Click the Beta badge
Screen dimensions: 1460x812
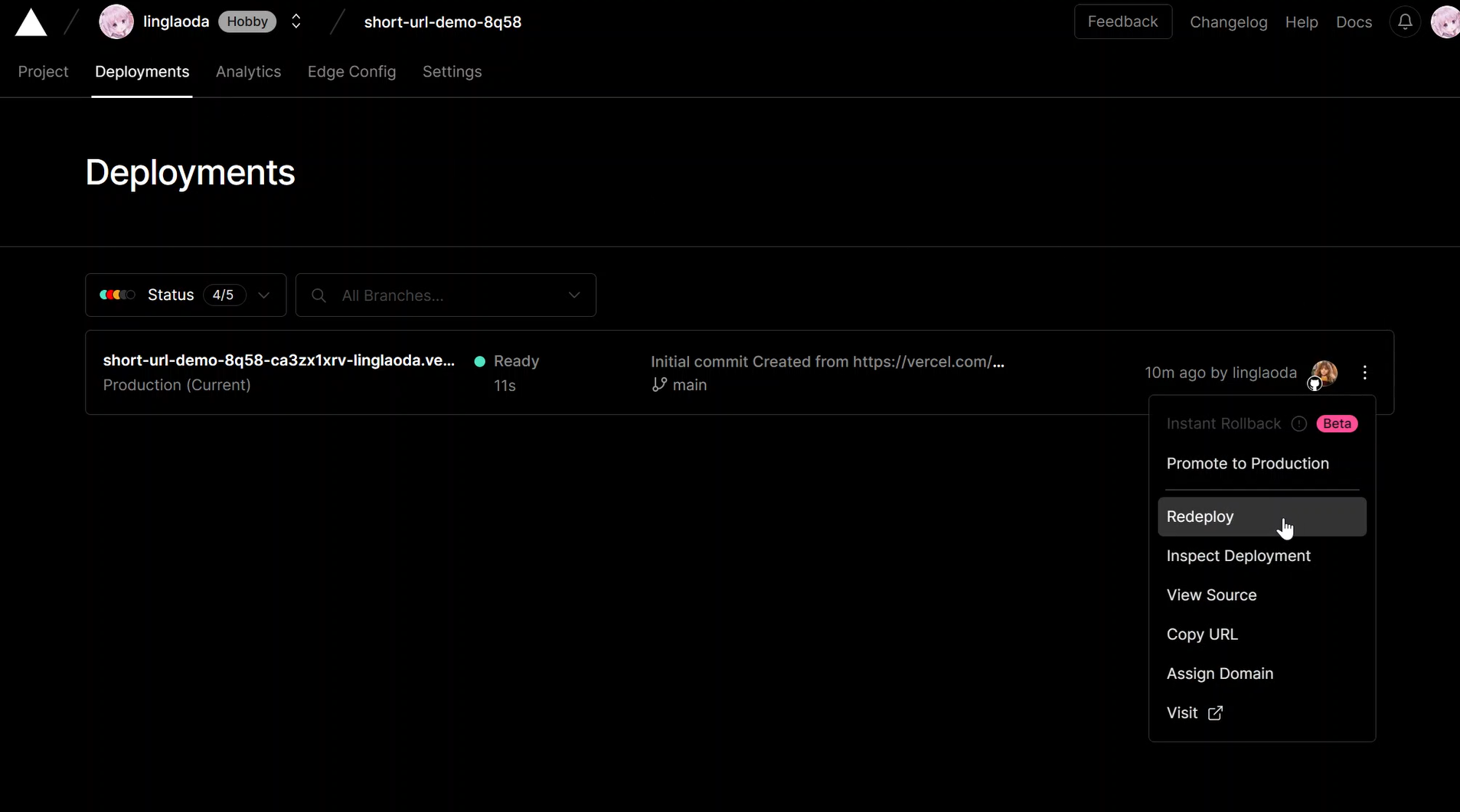pos(1337,424)
